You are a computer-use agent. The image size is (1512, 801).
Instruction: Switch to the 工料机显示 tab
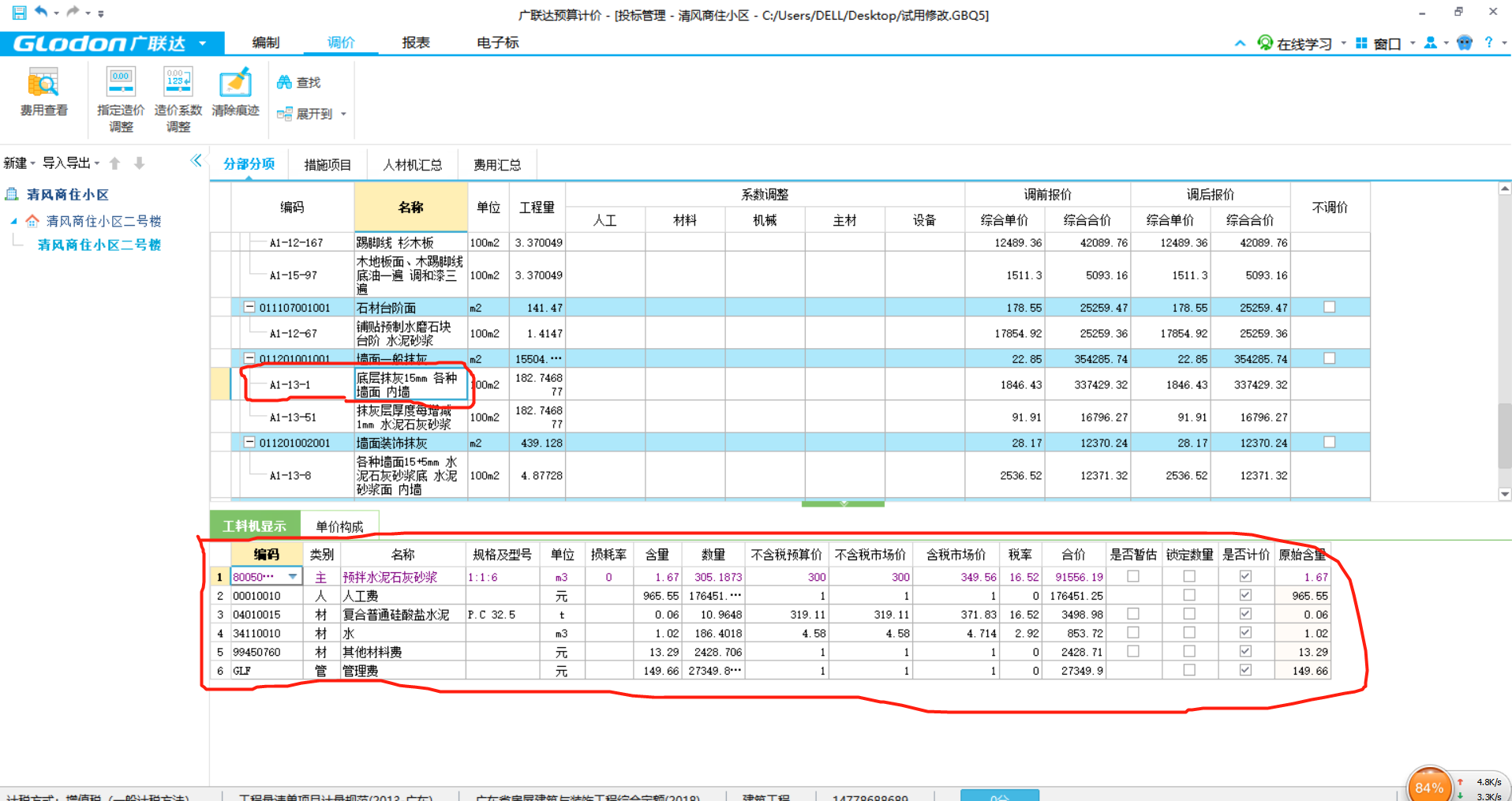tap(254, 526)
